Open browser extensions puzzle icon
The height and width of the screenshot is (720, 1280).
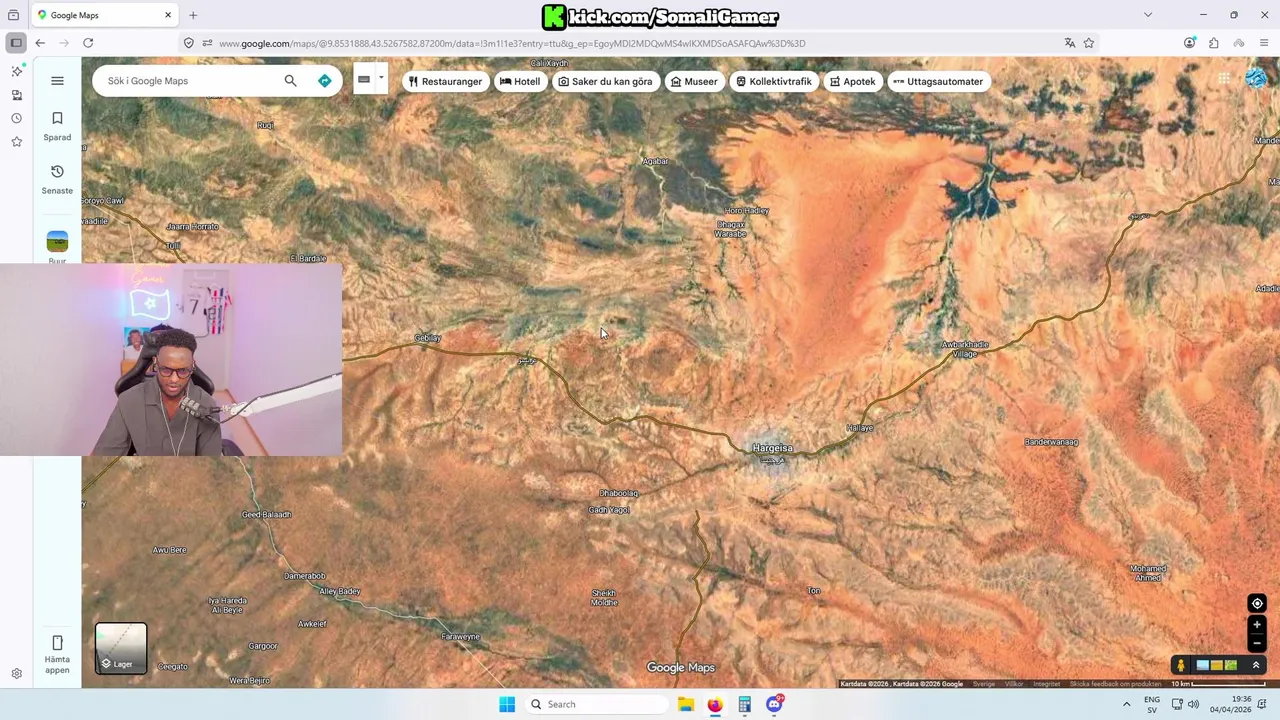point(1213,43)
